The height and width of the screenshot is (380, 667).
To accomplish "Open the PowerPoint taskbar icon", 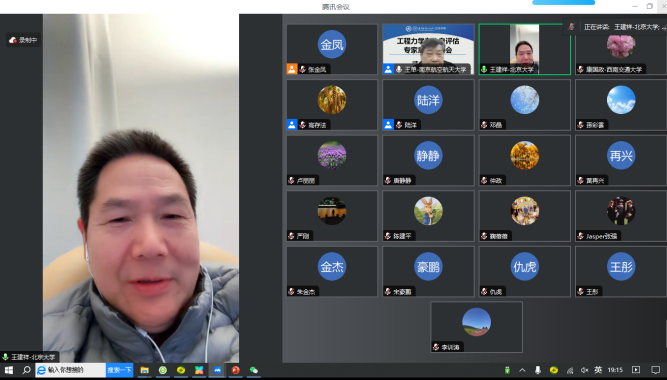I will click(235, 370).
